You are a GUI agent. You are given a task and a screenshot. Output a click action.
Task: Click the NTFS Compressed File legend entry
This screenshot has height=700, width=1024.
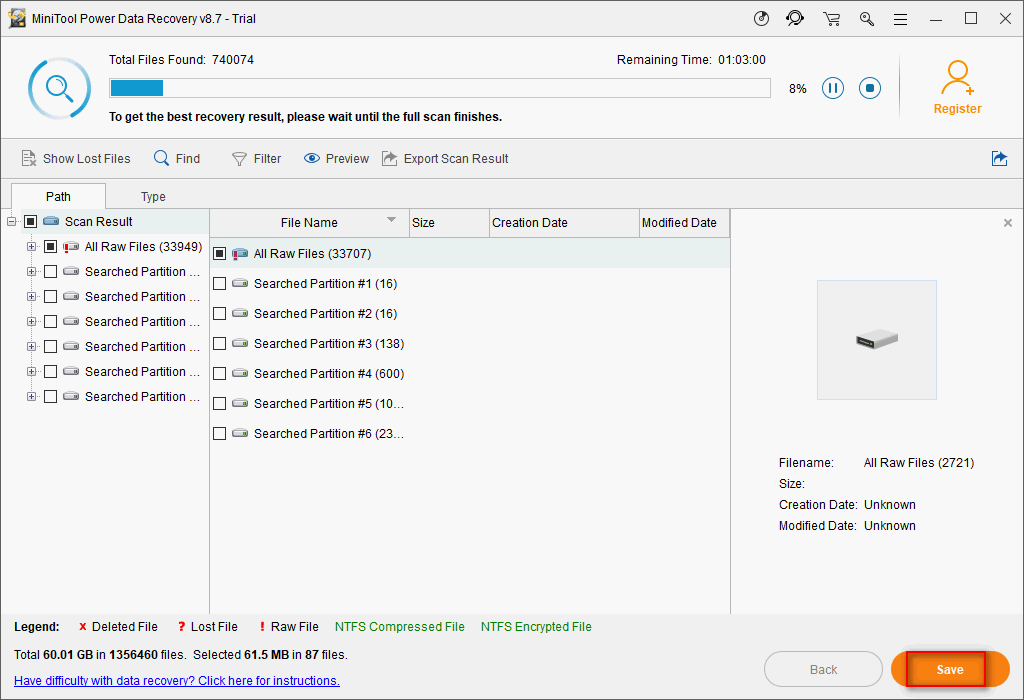point(400,627)
